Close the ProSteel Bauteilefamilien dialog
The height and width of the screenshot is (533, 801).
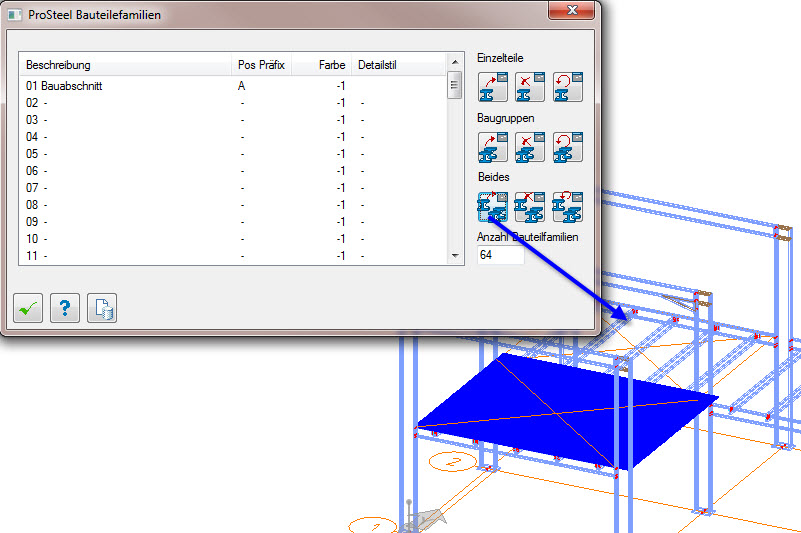coord(572,10)
